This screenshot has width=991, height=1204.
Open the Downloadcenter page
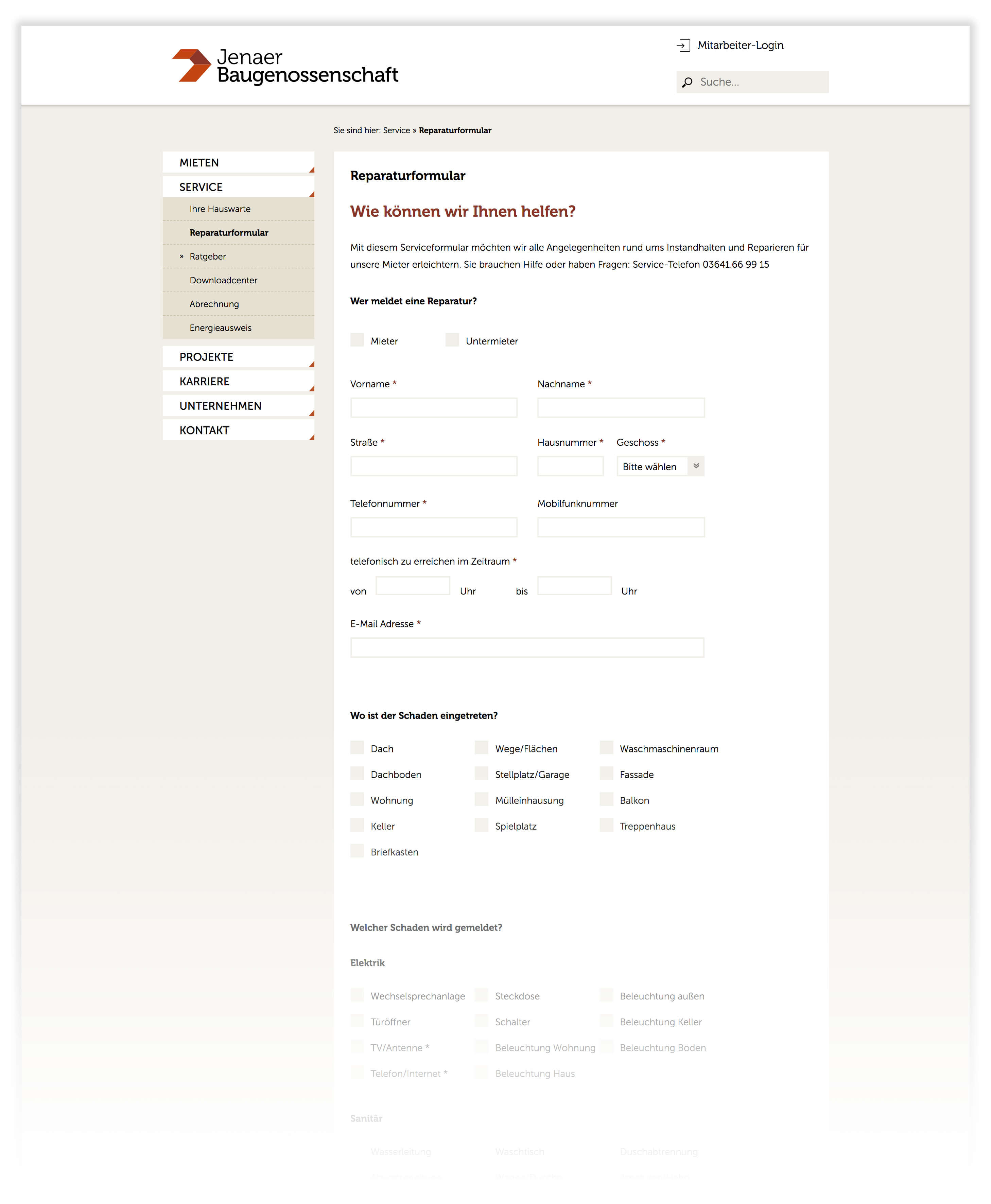point(238,280)
